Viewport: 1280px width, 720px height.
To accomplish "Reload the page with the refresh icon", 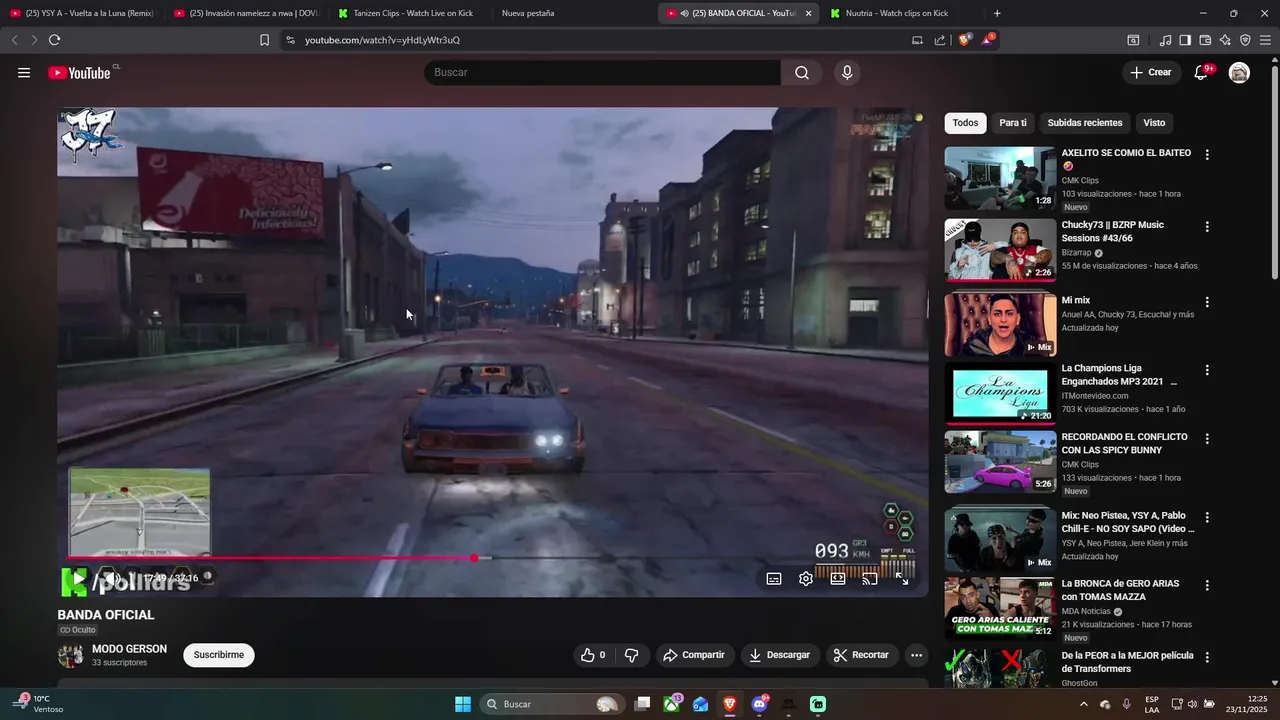I will [x=54, y=40].
